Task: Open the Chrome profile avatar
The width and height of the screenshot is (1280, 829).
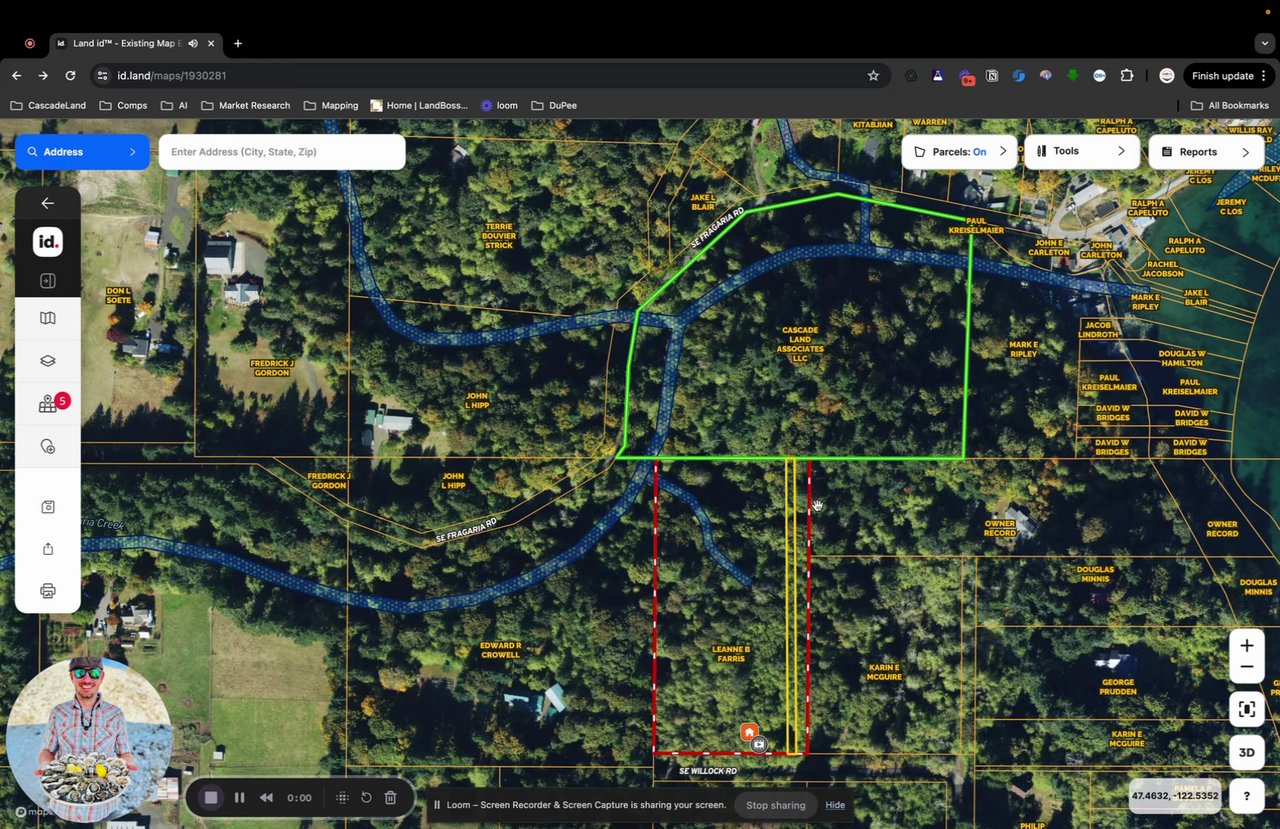Action: 1166,76
